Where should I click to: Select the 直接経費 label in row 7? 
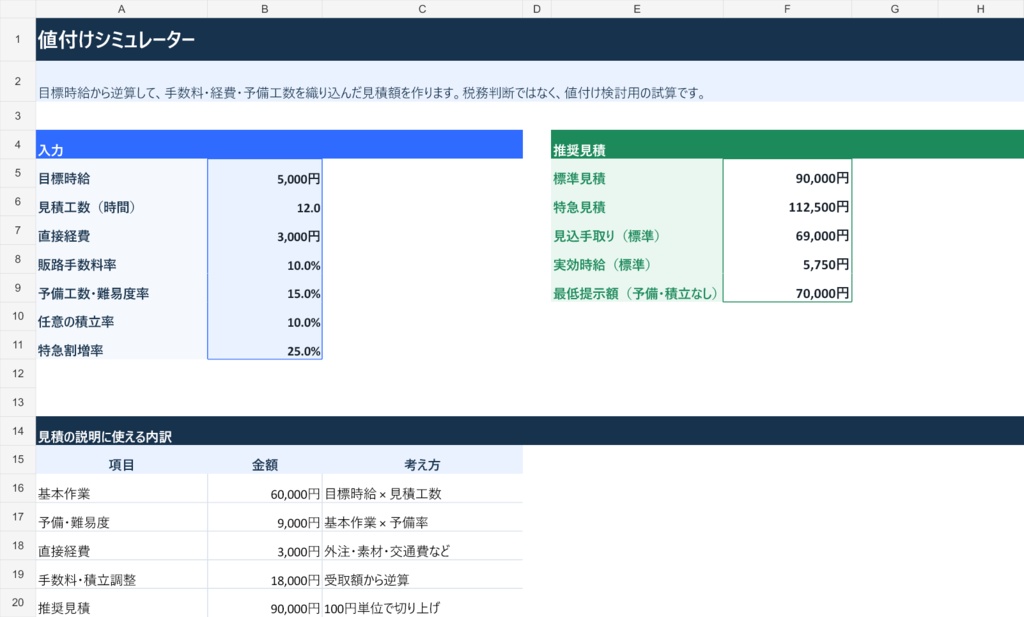click(x=121, y=230)
